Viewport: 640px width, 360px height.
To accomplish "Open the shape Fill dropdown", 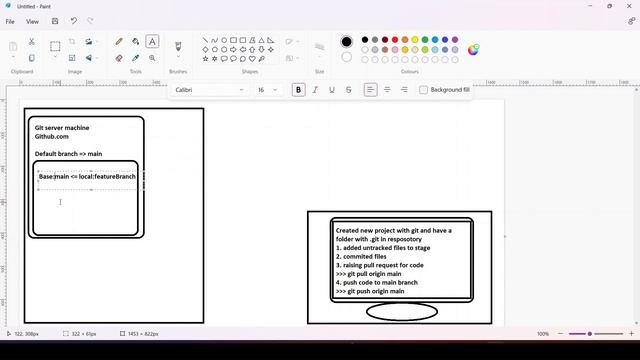I will (x=292, y=58).
